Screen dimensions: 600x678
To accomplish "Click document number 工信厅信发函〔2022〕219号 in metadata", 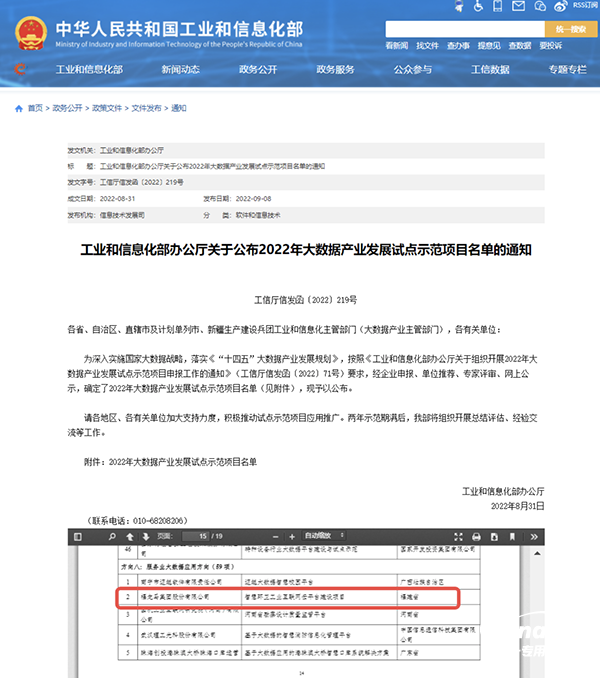I will [142, 182].
